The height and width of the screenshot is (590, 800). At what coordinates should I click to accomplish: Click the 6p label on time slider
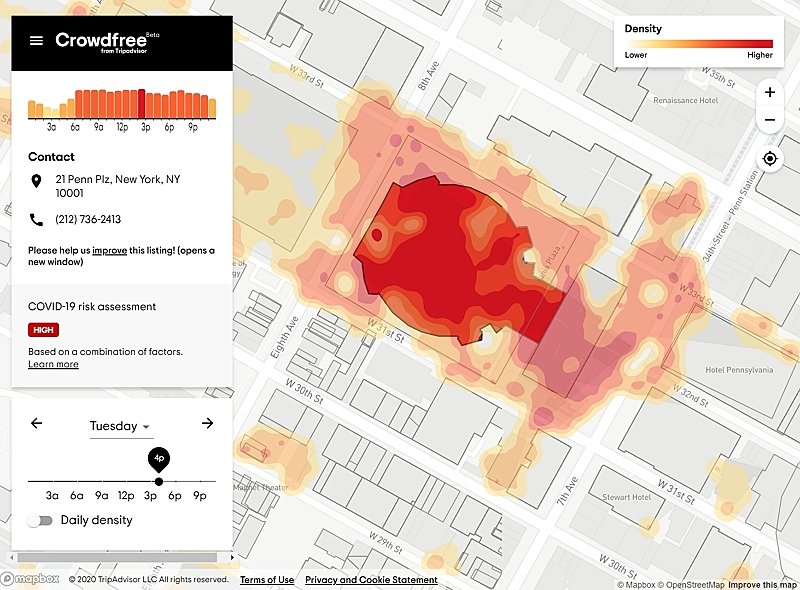(x=175, y=496)
